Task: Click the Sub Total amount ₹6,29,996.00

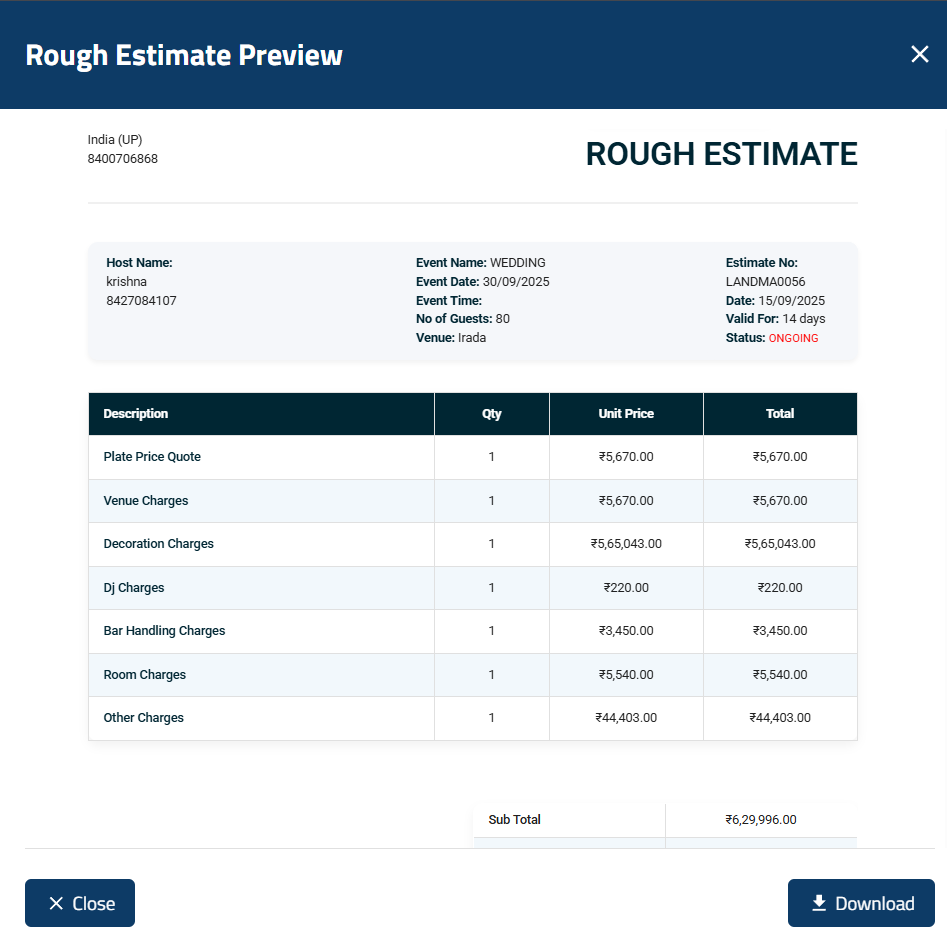Action: pyautogui.click(x=760, y=819)
